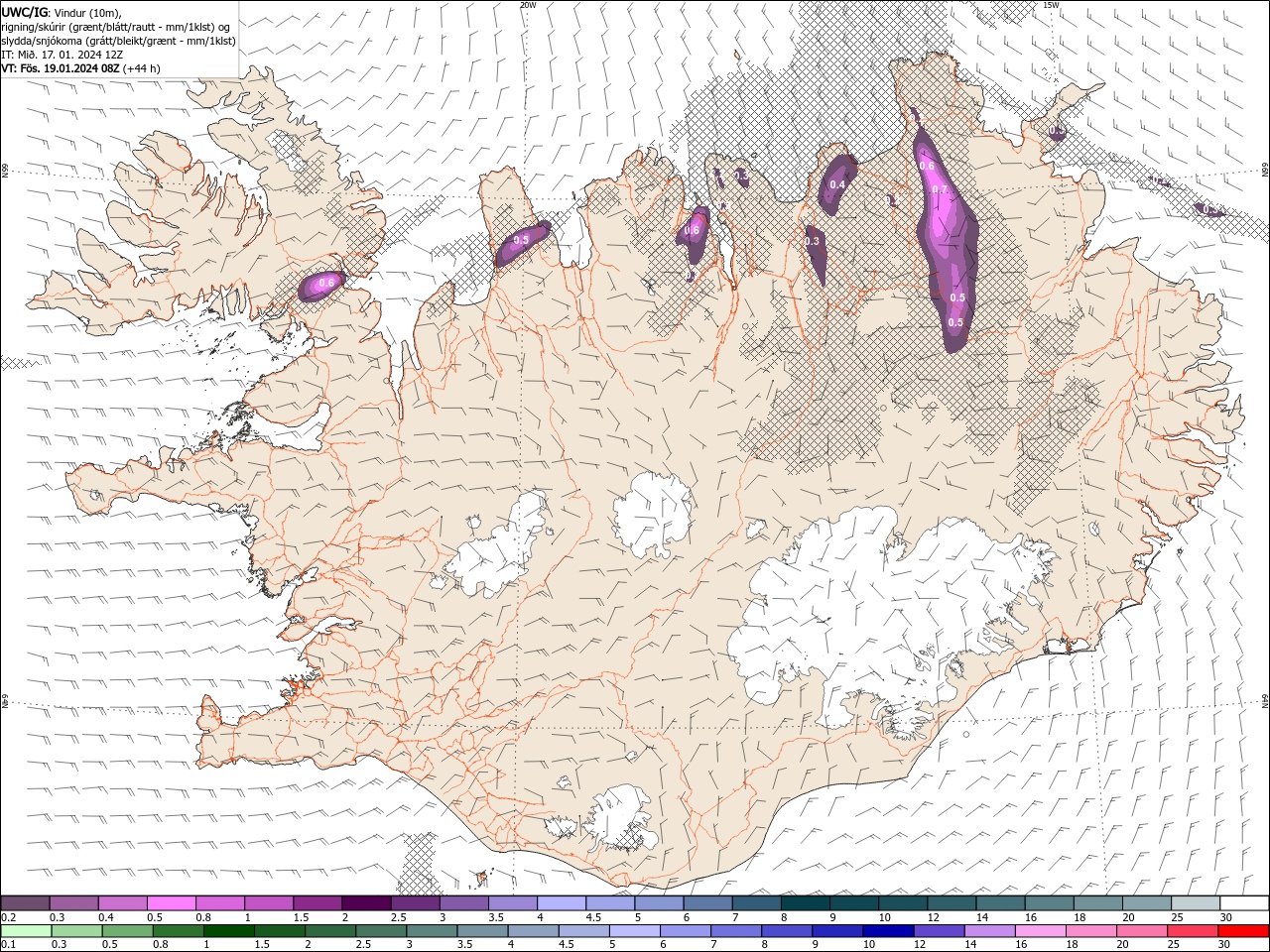Pick bottom-row red swatch at 30
The image size is (1270, 952).
1242,931
